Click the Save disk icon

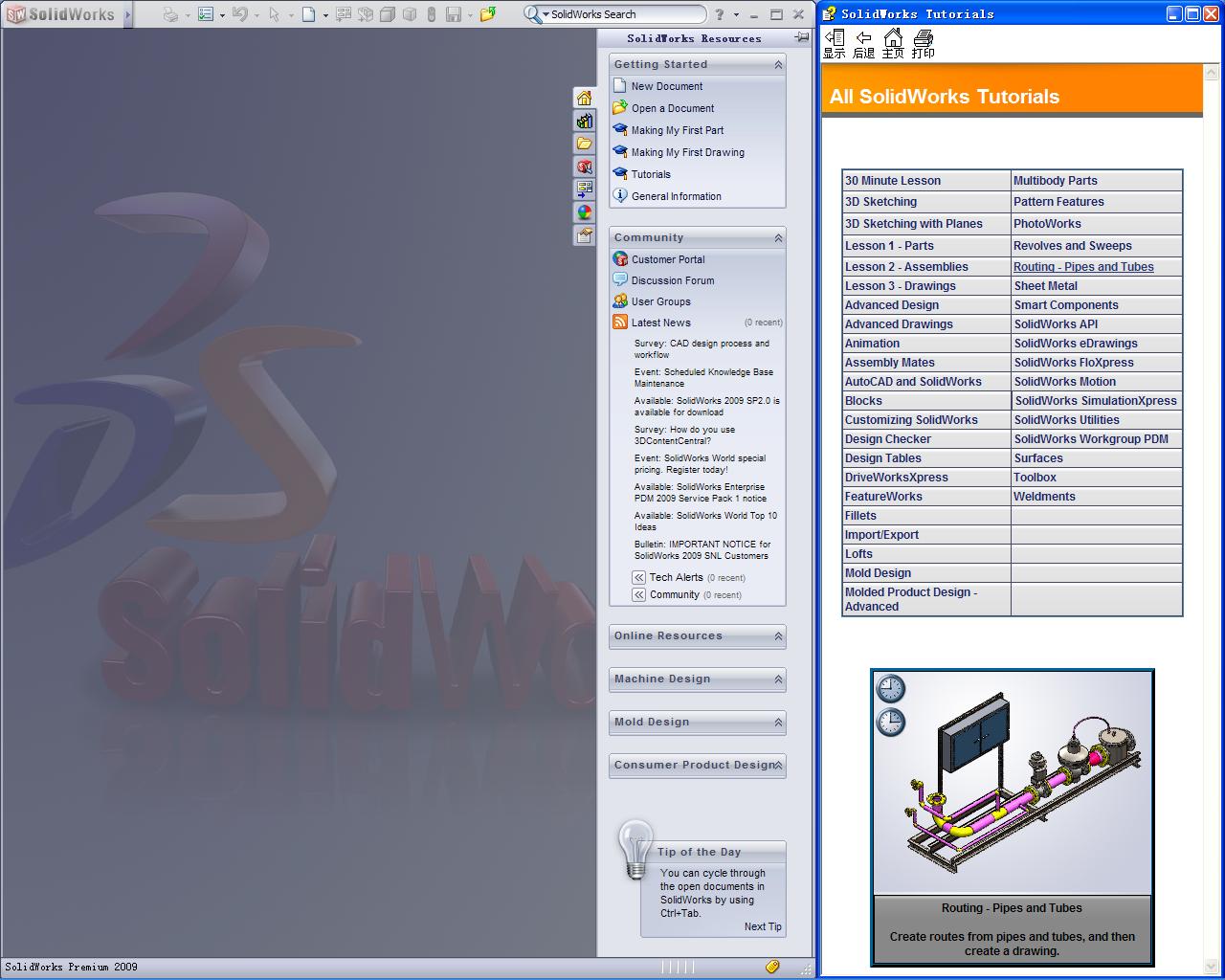pos(454,14)
